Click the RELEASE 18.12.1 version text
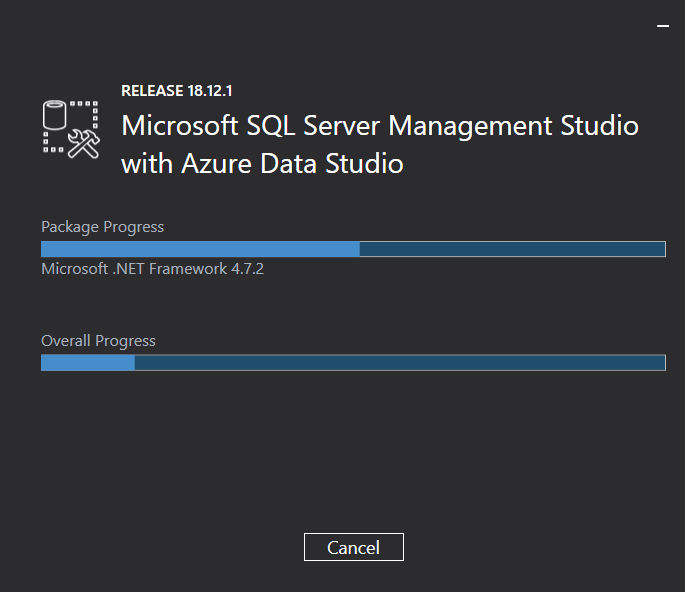The image size is (685, 592). pyautogui.click(x=176, y=91)
